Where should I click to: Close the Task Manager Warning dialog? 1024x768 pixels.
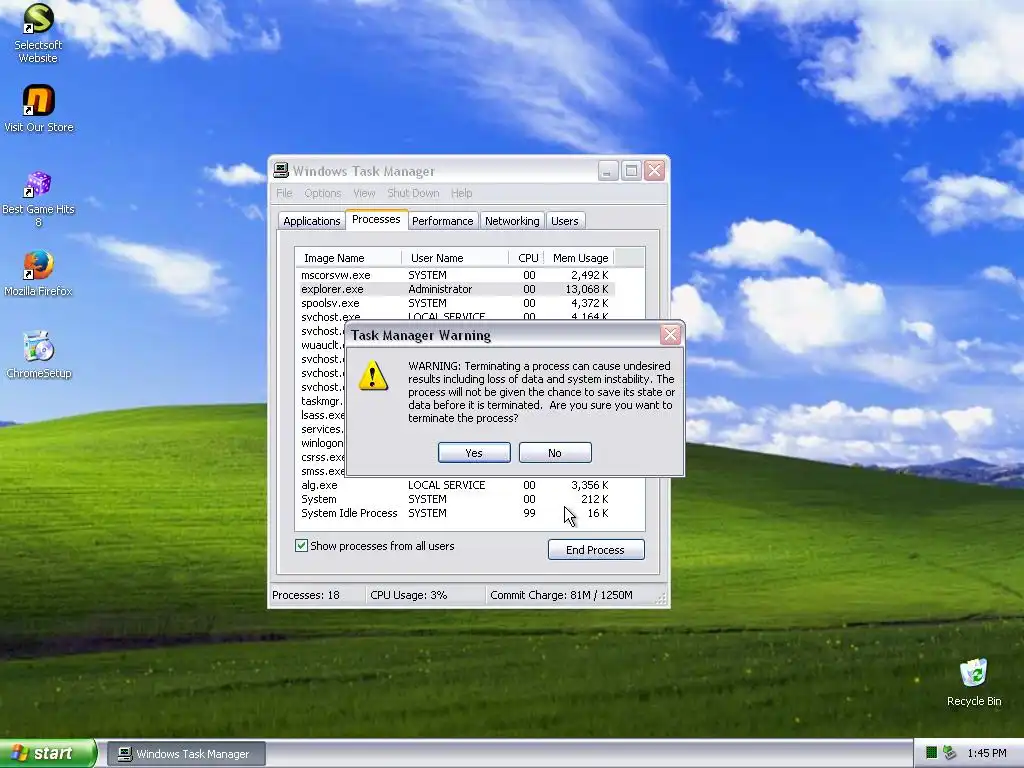(670, 335)
